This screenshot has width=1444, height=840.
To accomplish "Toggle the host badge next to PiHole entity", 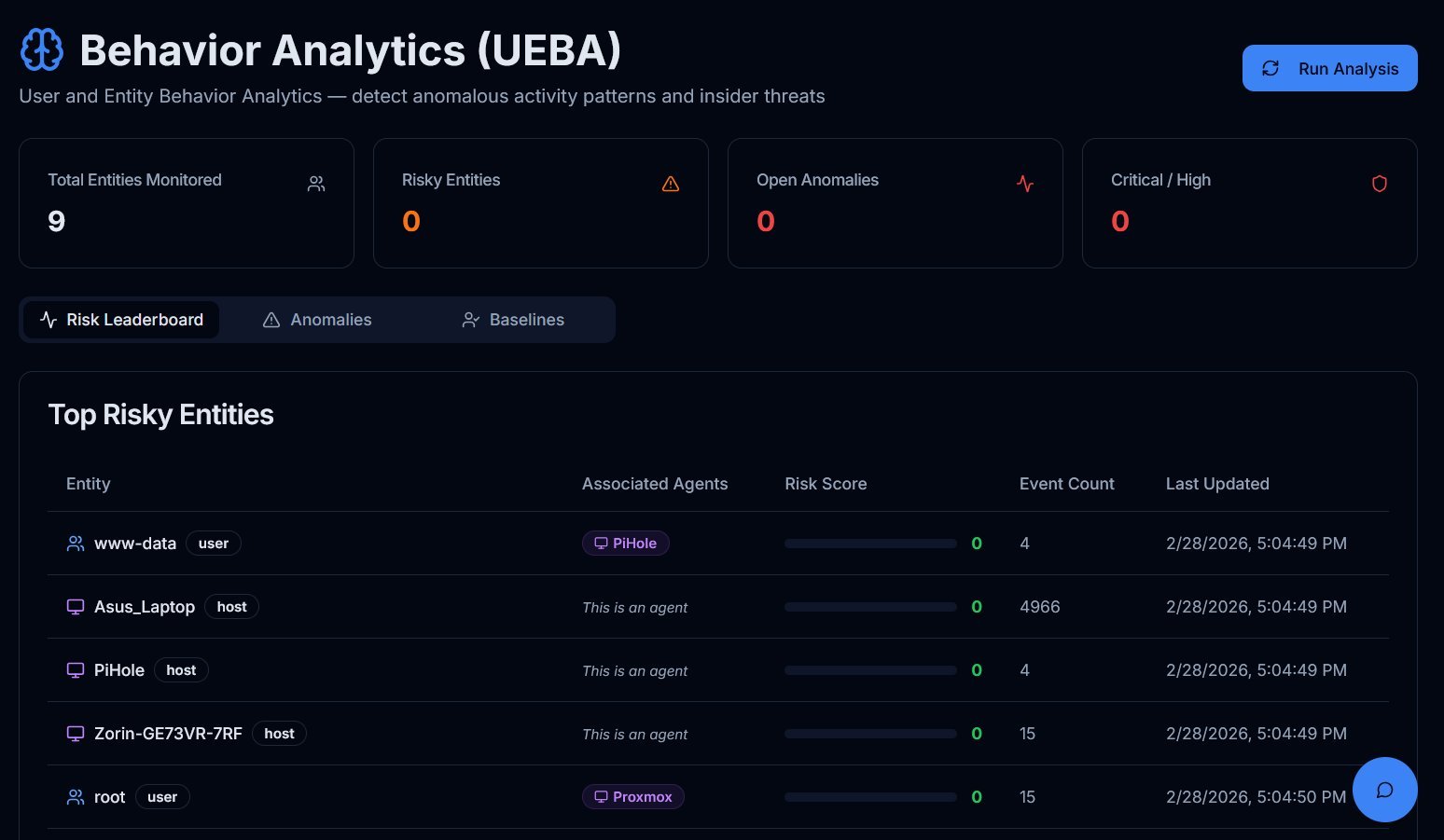I will pyautogui.click(x=181, y=669).
